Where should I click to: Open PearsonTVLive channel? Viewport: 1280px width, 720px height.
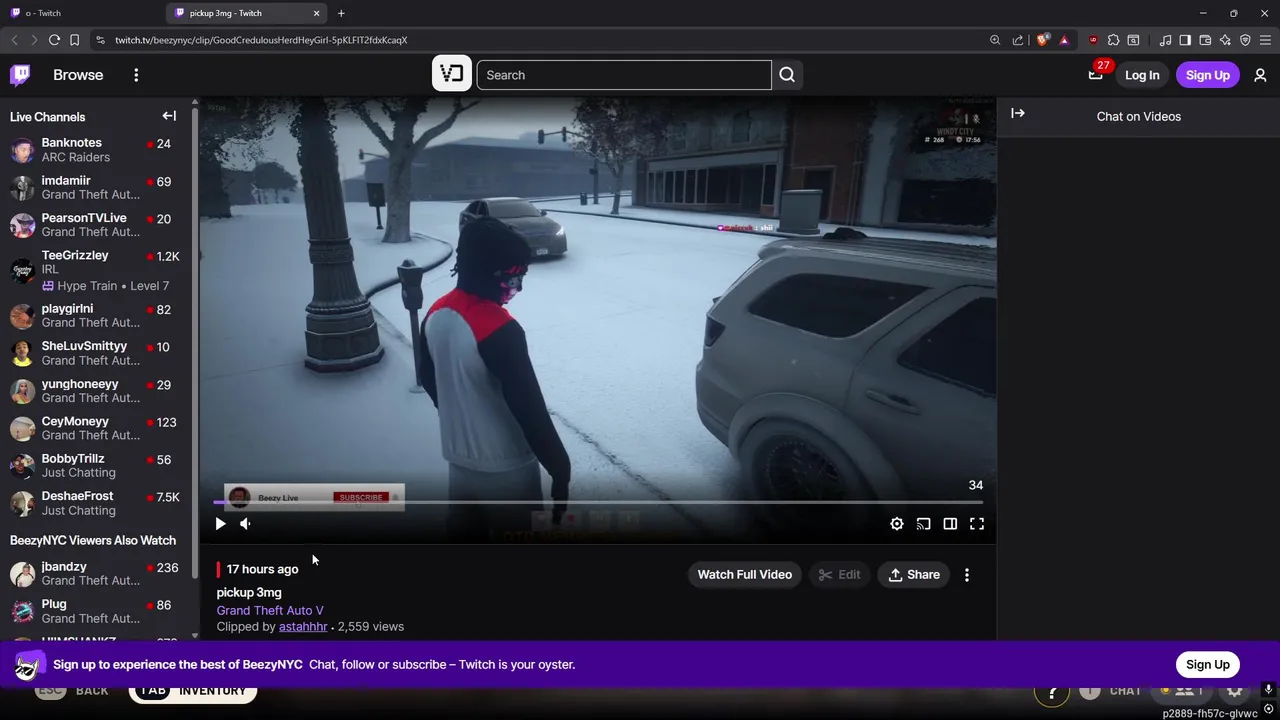point(96,225)
